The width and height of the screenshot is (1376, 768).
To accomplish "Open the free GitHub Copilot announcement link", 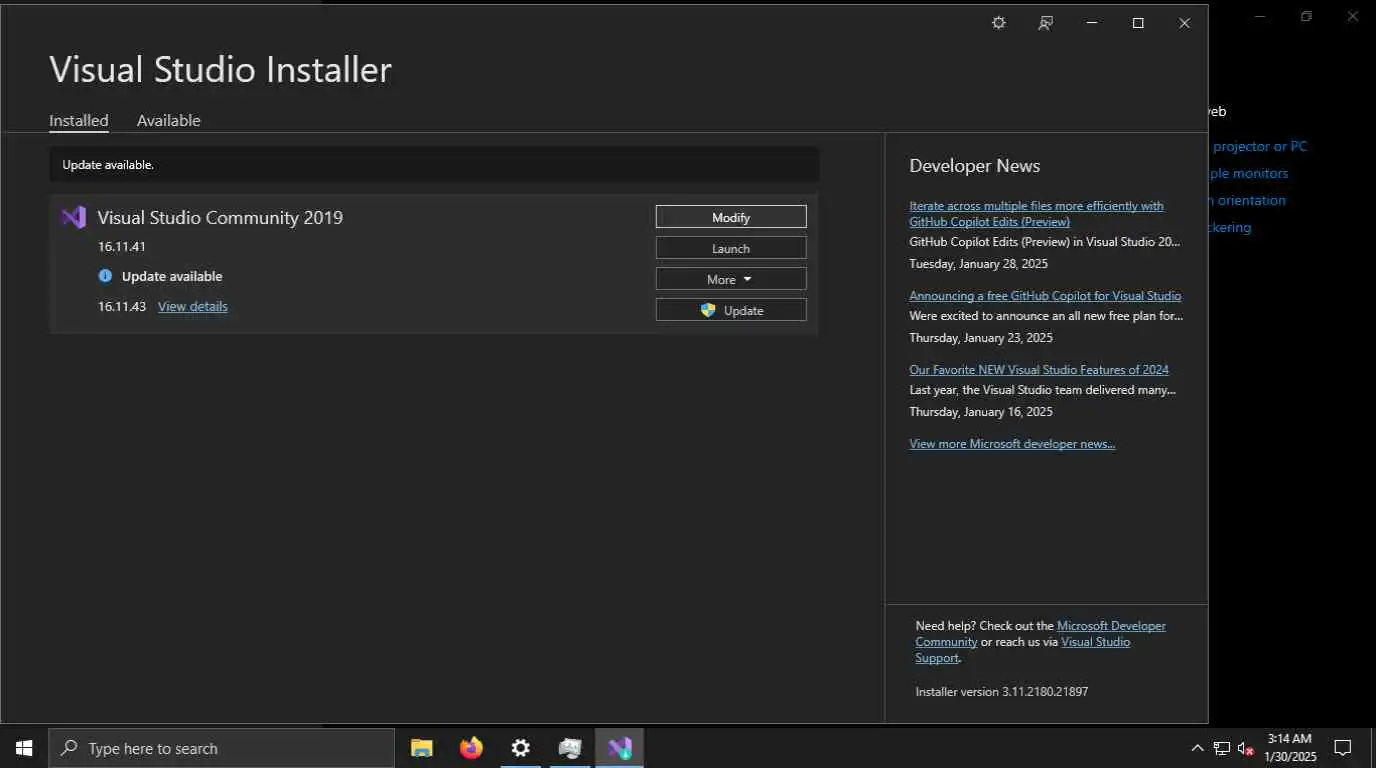I will click(x=1045, y=295).
